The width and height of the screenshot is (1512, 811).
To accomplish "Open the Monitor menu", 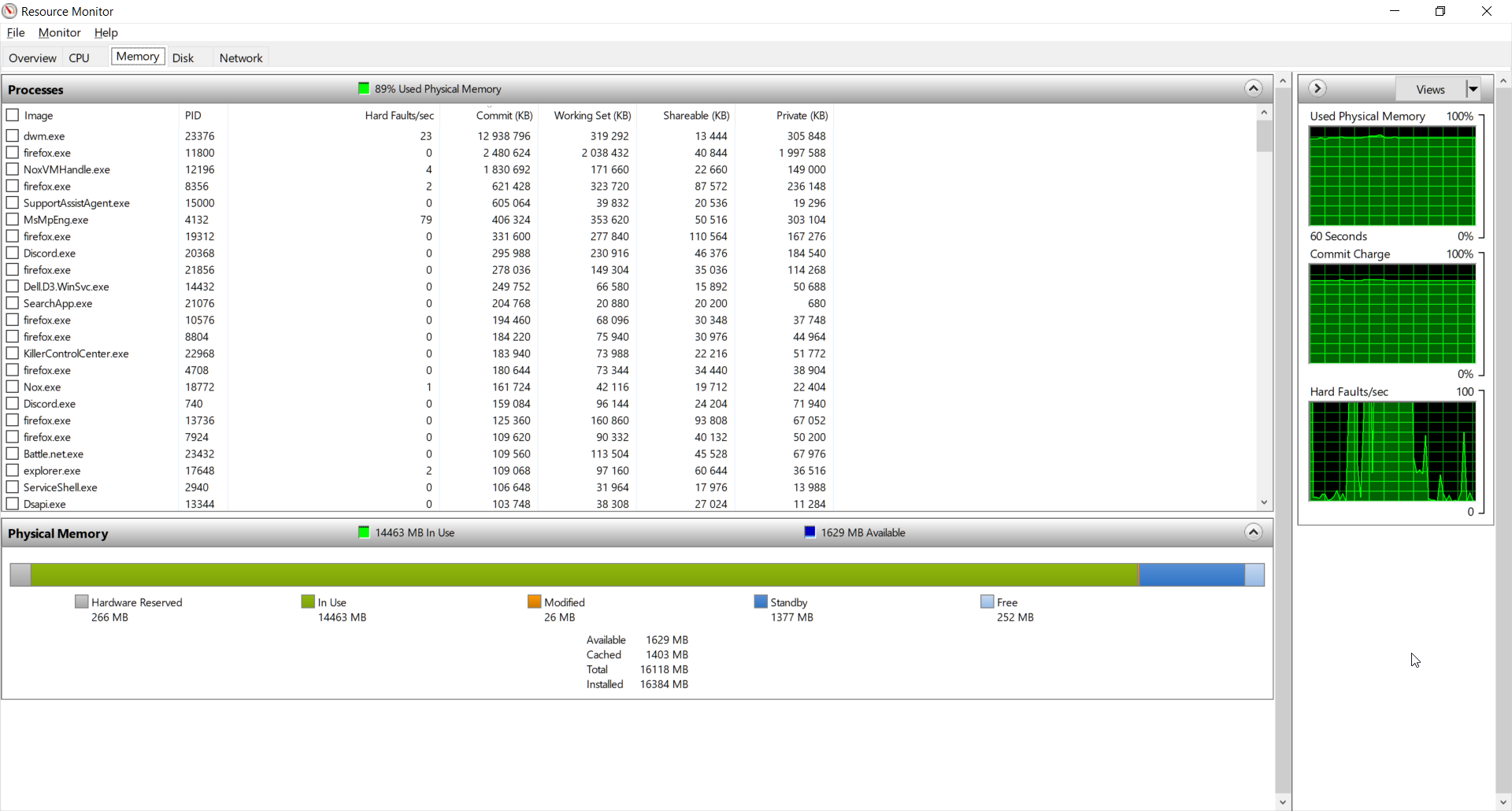I will click(59, 33).
